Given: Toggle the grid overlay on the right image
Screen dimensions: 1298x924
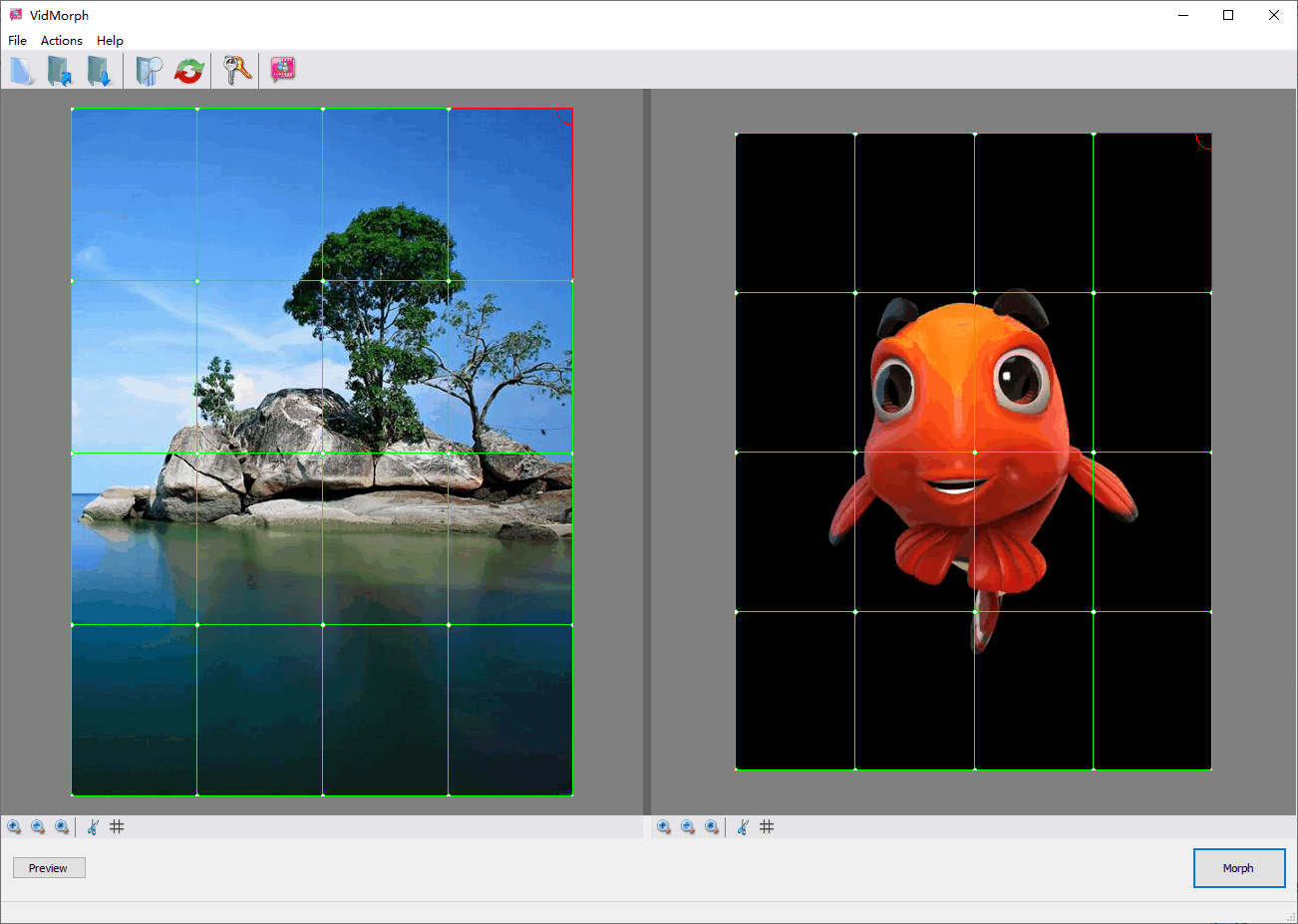Looking at the screenshot, I should click(767, 827).
